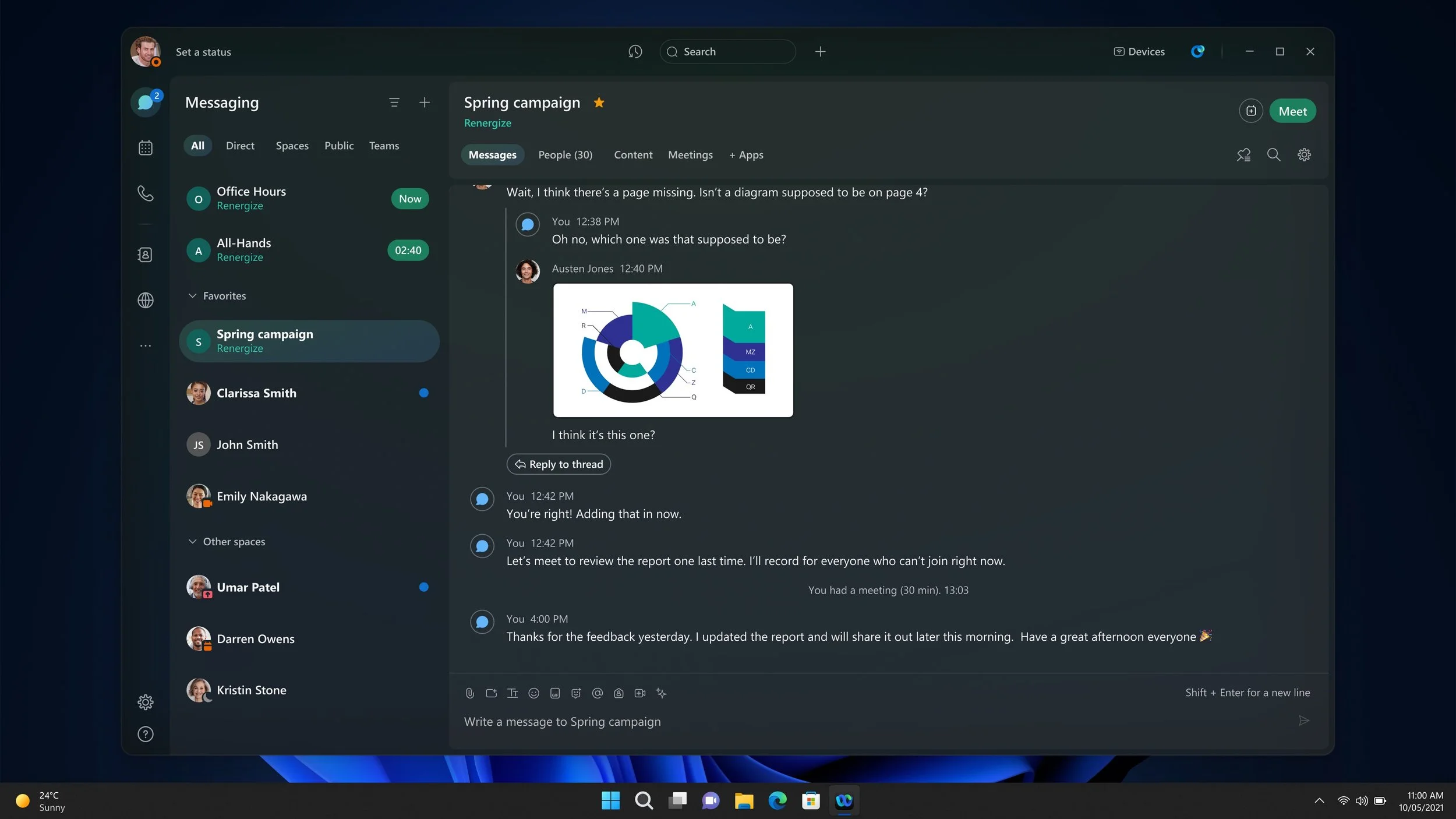Open text formatting options in the composer
Viewport: 1456px width, 819px height.
(513, 693)
